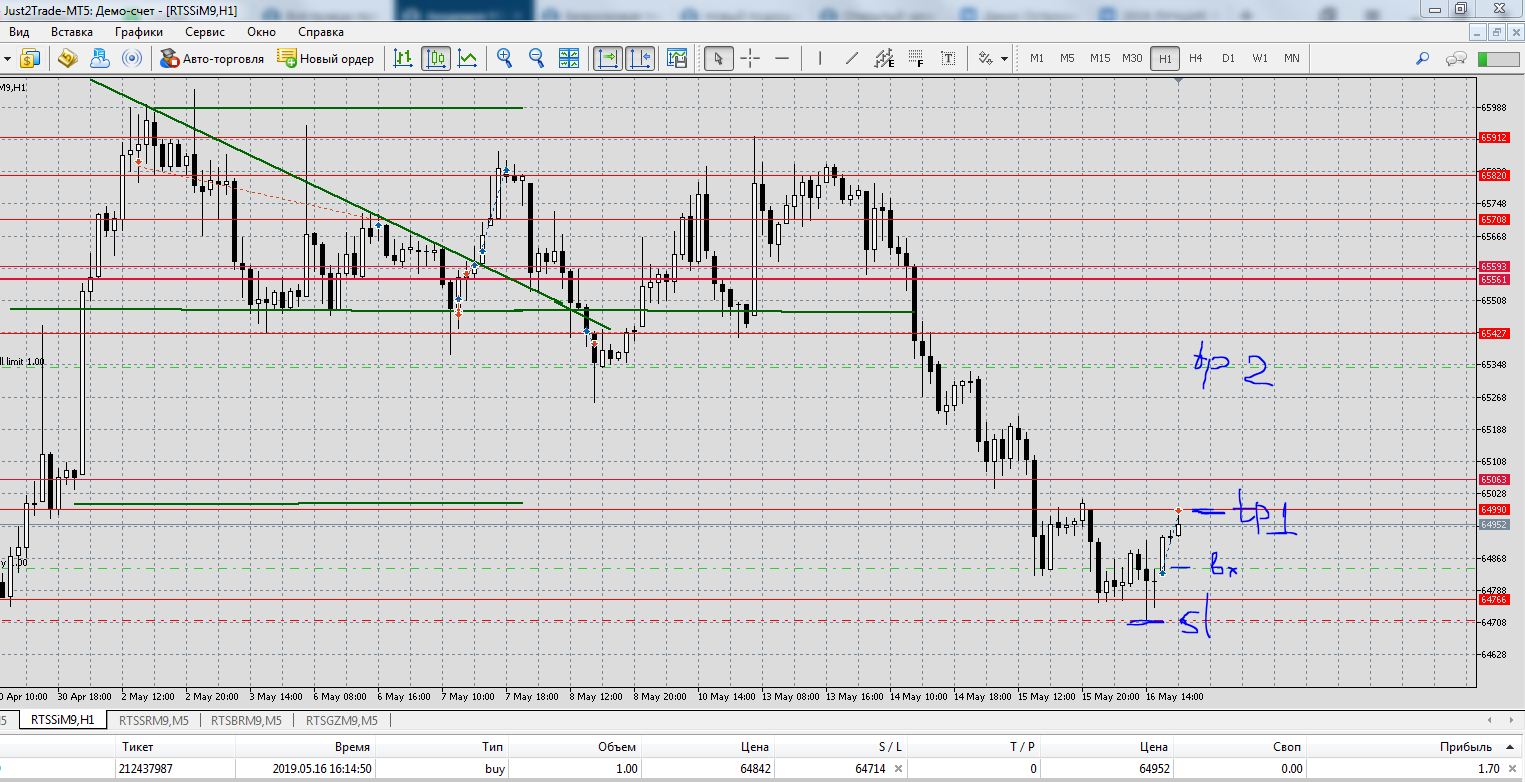Click the Новый ордер button
The image size is (1525, 782).
[x=326, y=58]
